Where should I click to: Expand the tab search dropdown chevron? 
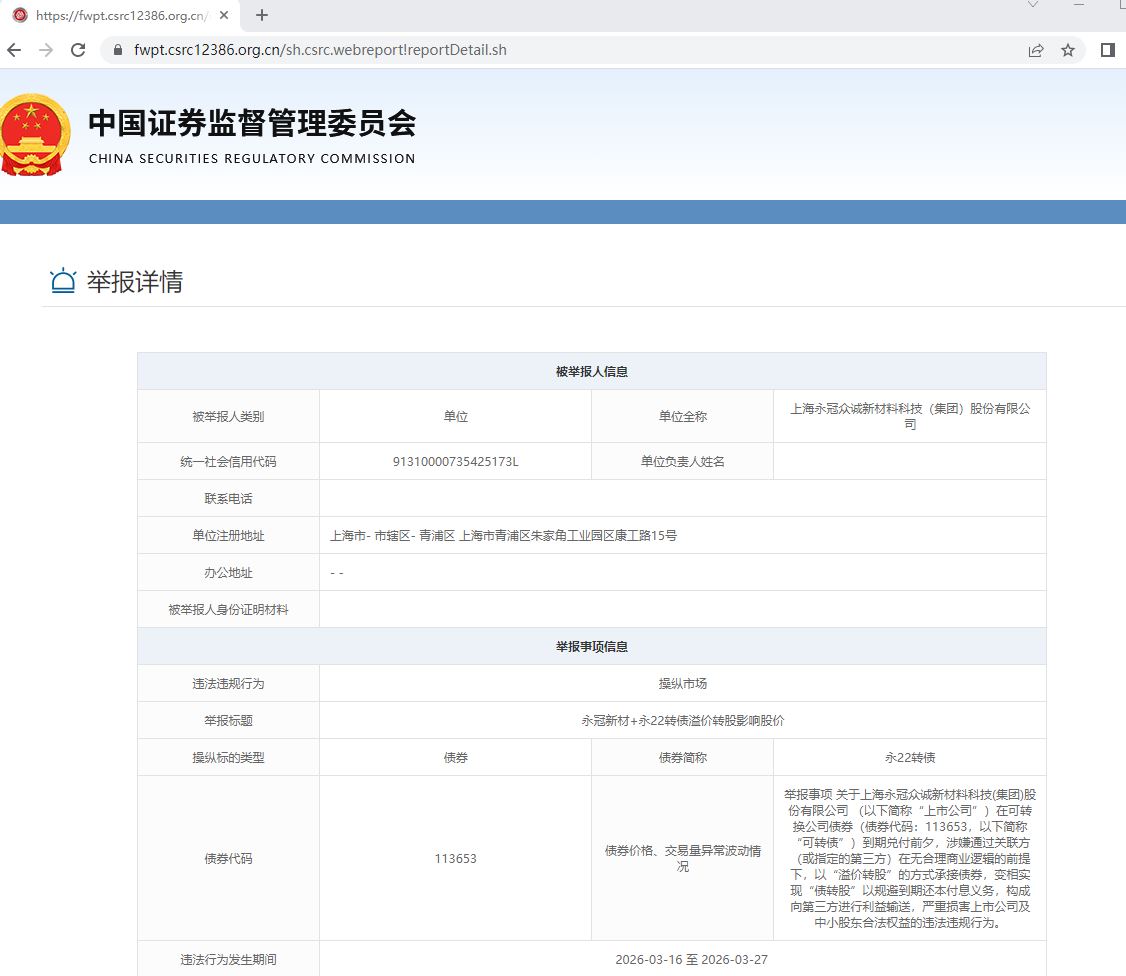tap(1033, 6)
